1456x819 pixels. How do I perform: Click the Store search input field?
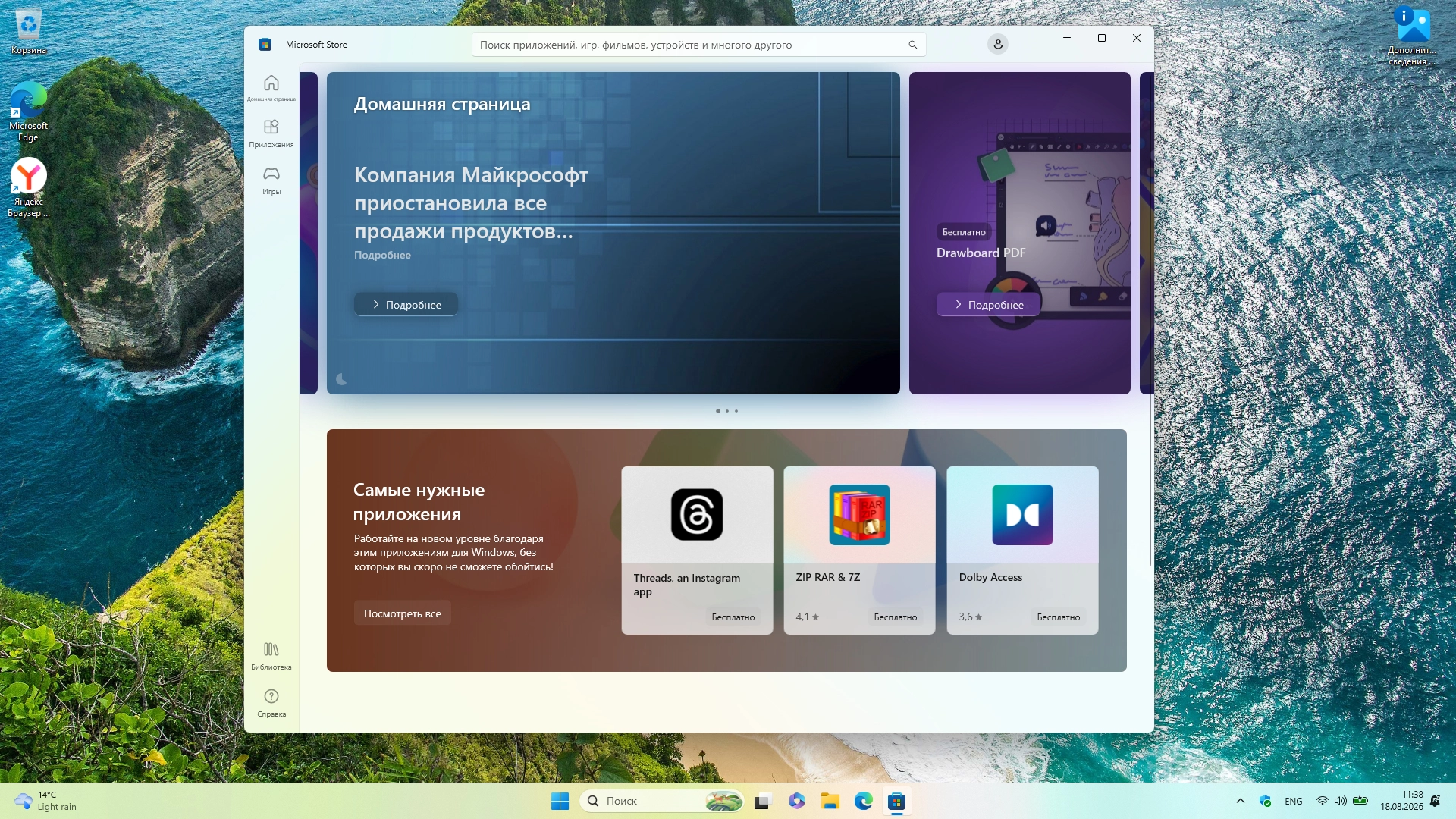[x=698, y=45]
